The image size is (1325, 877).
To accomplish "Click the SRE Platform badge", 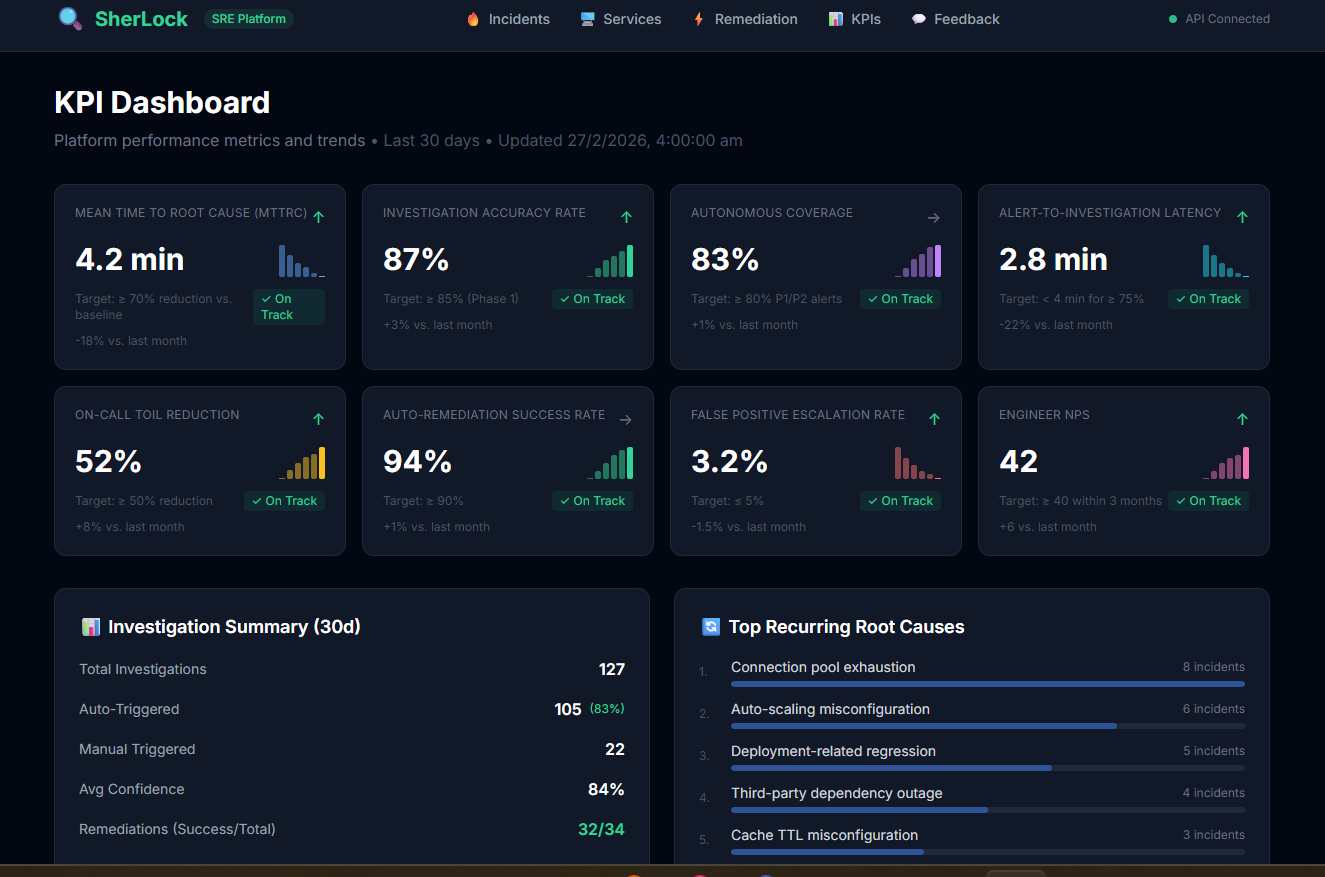I will pyautogui.click(x=249, y=19).
